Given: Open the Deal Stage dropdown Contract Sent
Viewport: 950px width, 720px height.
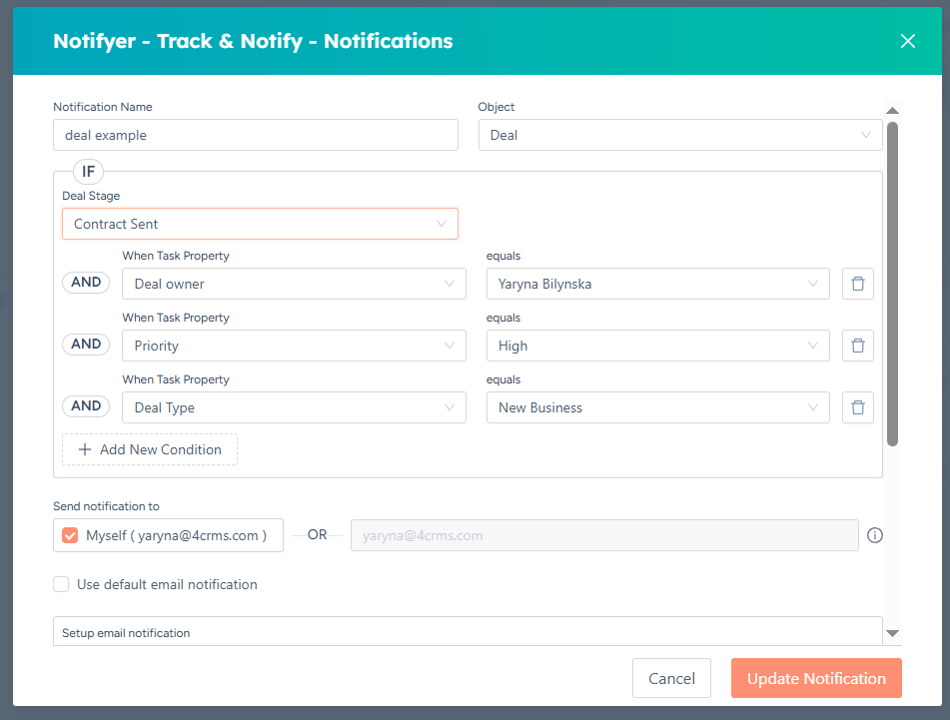Looking at the screenshot, I should (260, 224).
